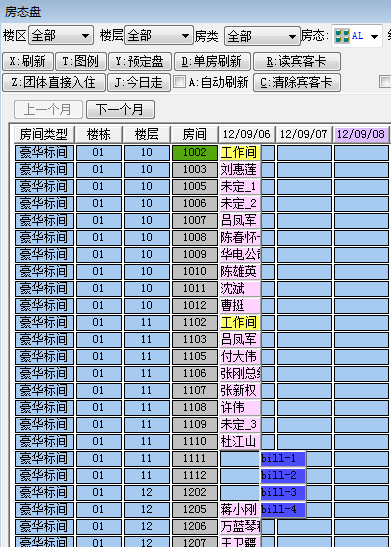Select green room cell 1002
391x547 pixels.
(195, 152)
